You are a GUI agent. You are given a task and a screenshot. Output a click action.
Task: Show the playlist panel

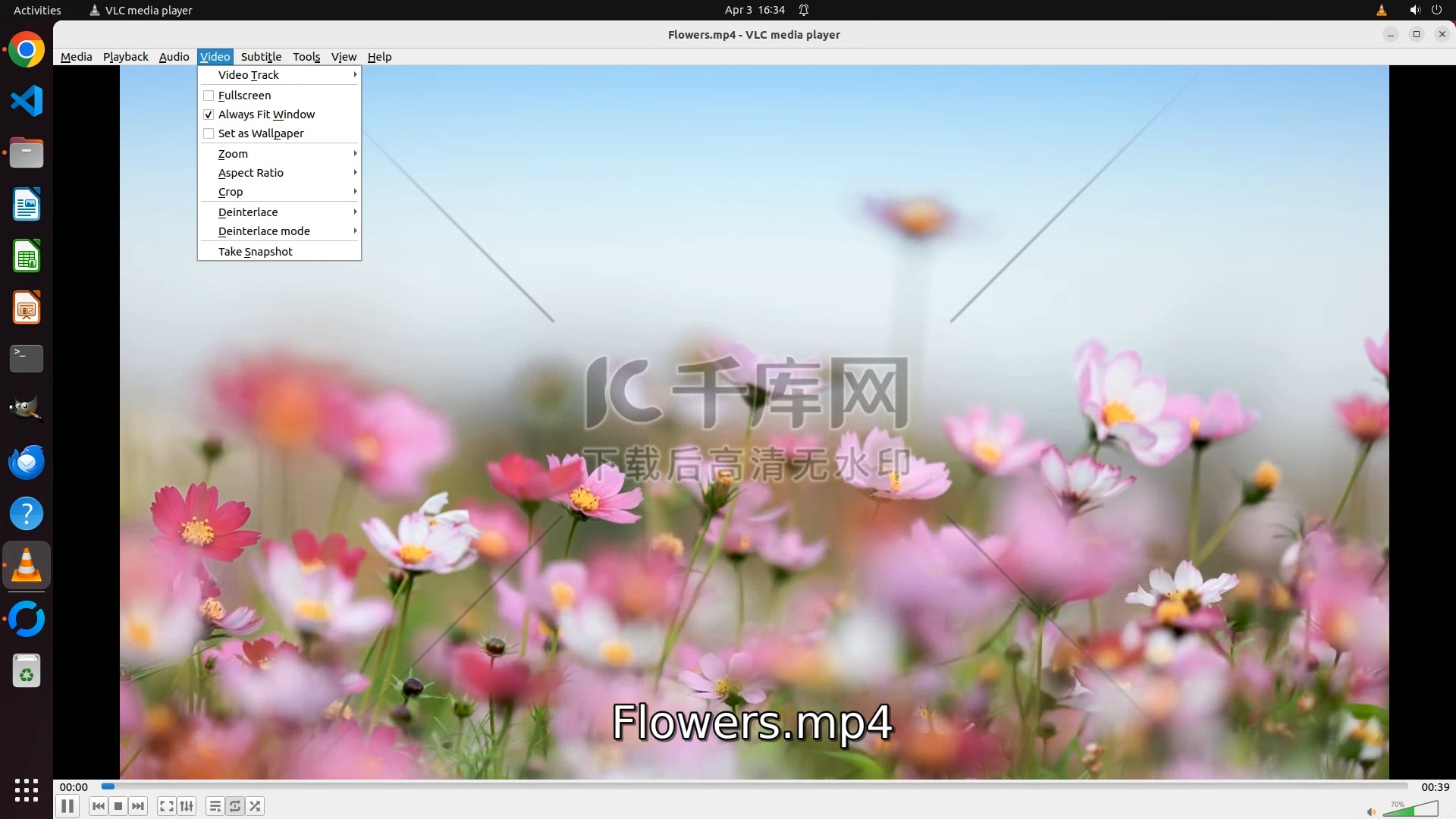coord(215,806)
